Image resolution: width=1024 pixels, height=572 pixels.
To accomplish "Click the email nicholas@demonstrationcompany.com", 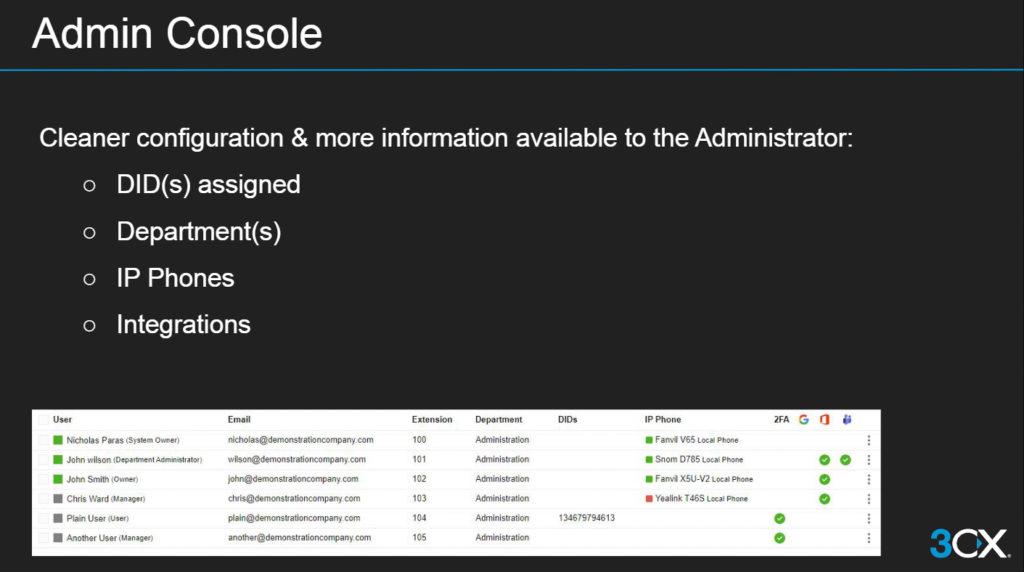I will tap(300, 440).
